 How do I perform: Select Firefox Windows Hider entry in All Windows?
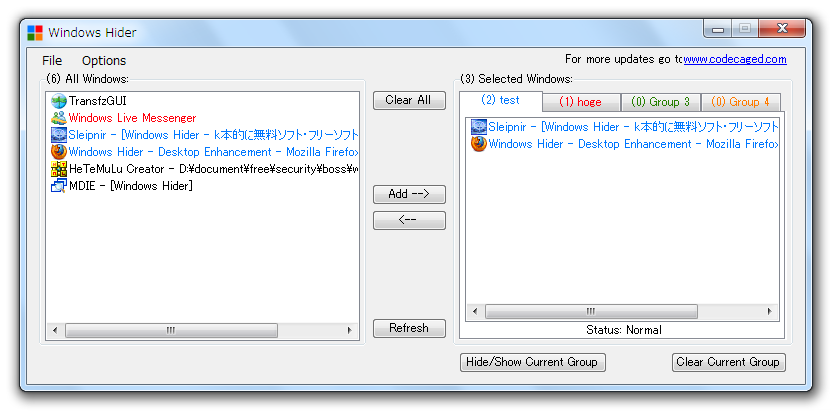click(214, 152)
